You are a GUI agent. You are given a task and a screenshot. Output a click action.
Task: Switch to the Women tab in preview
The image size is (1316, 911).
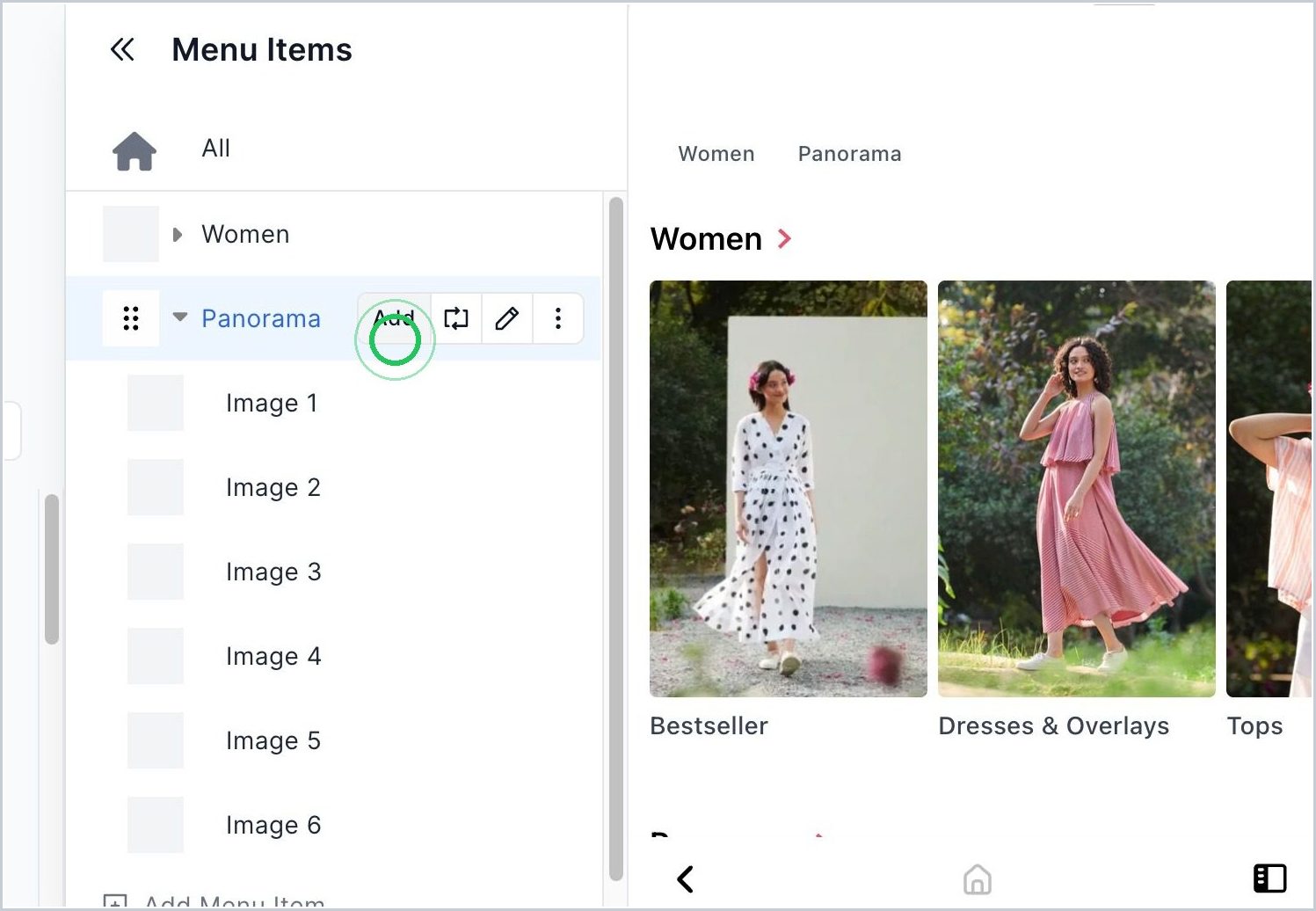point(716,154)
